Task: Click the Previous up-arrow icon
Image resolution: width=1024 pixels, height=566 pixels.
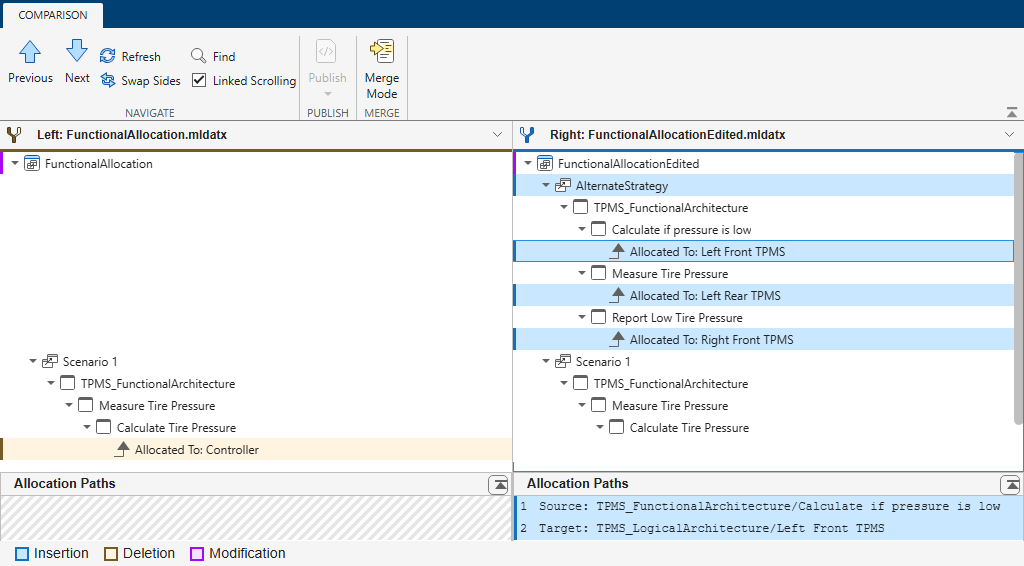Action: pyautogui.click(x=30, y=52)
